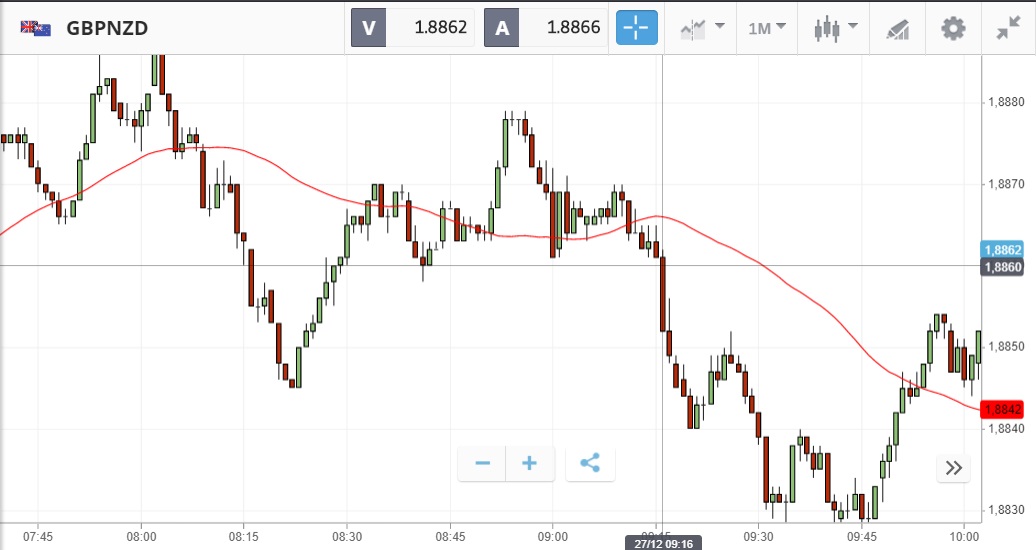This screenshot has height=550, width=1036.
Task: Open the candlestick chart type dropdown
Action: pos(836,28)
